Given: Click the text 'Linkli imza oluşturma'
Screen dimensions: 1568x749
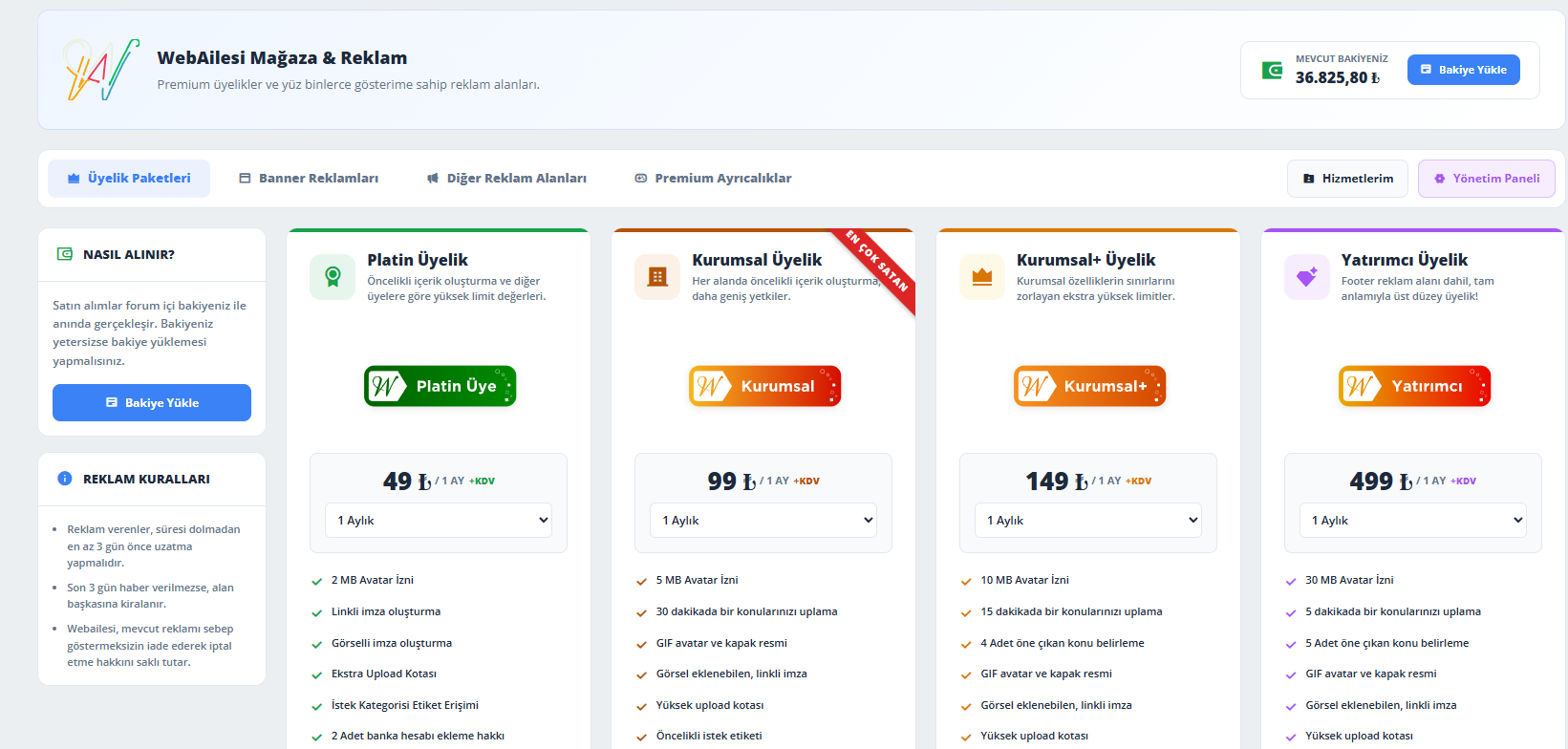Looking at the screenshot, I should point(386,611).
